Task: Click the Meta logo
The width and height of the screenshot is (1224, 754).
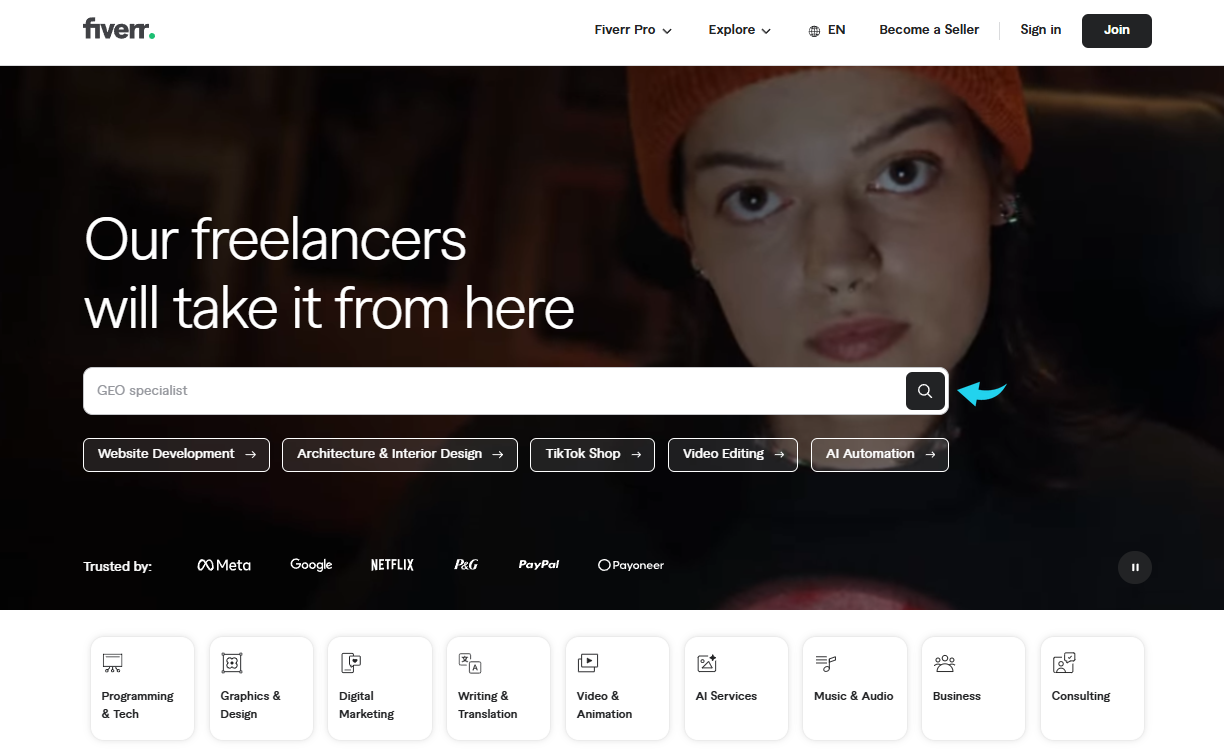Action: [x=224, y=565]
